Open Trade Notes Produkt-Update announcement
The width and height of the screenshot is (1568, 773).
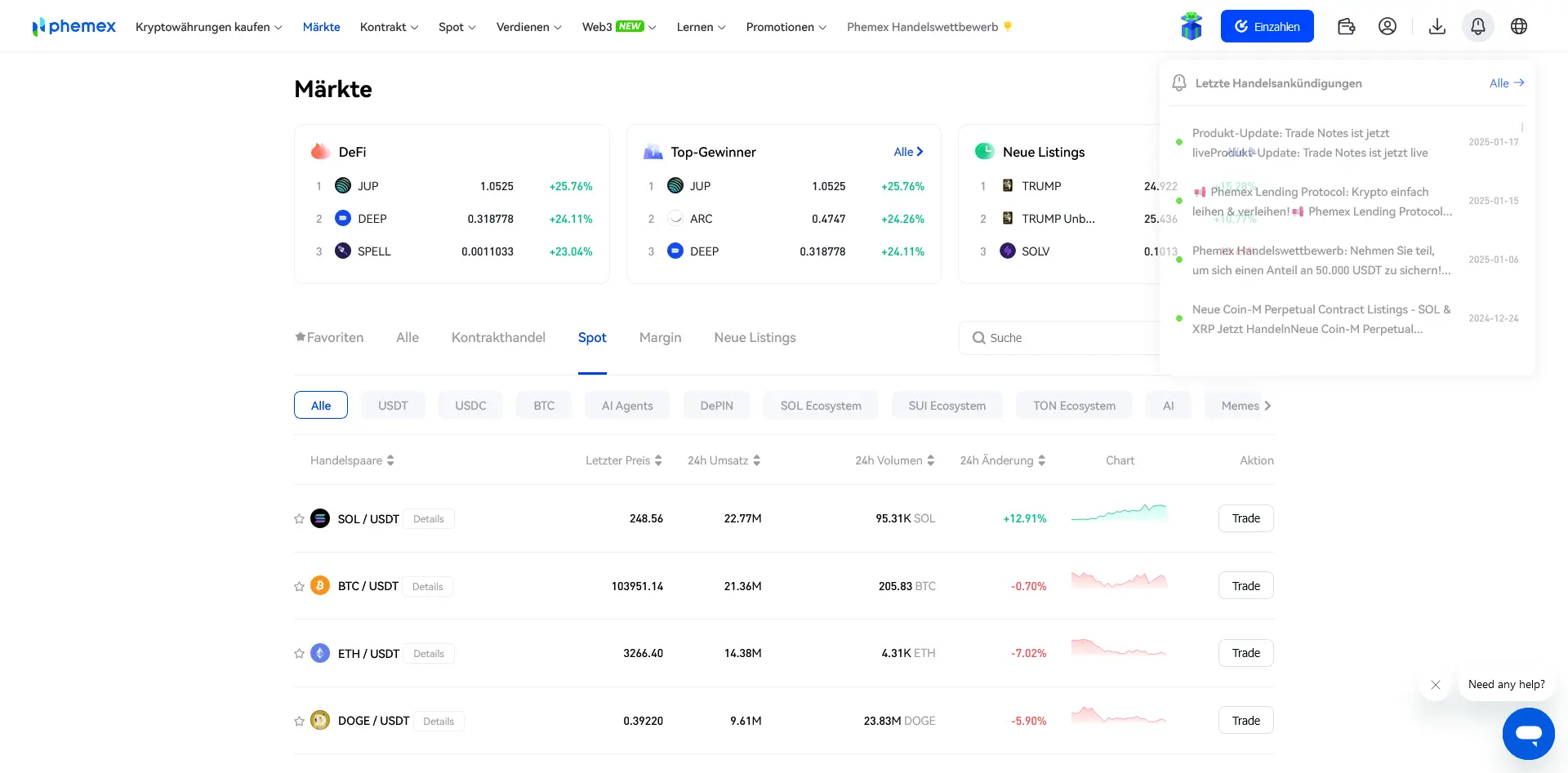pyautogui.click(x=1347, y=143)
